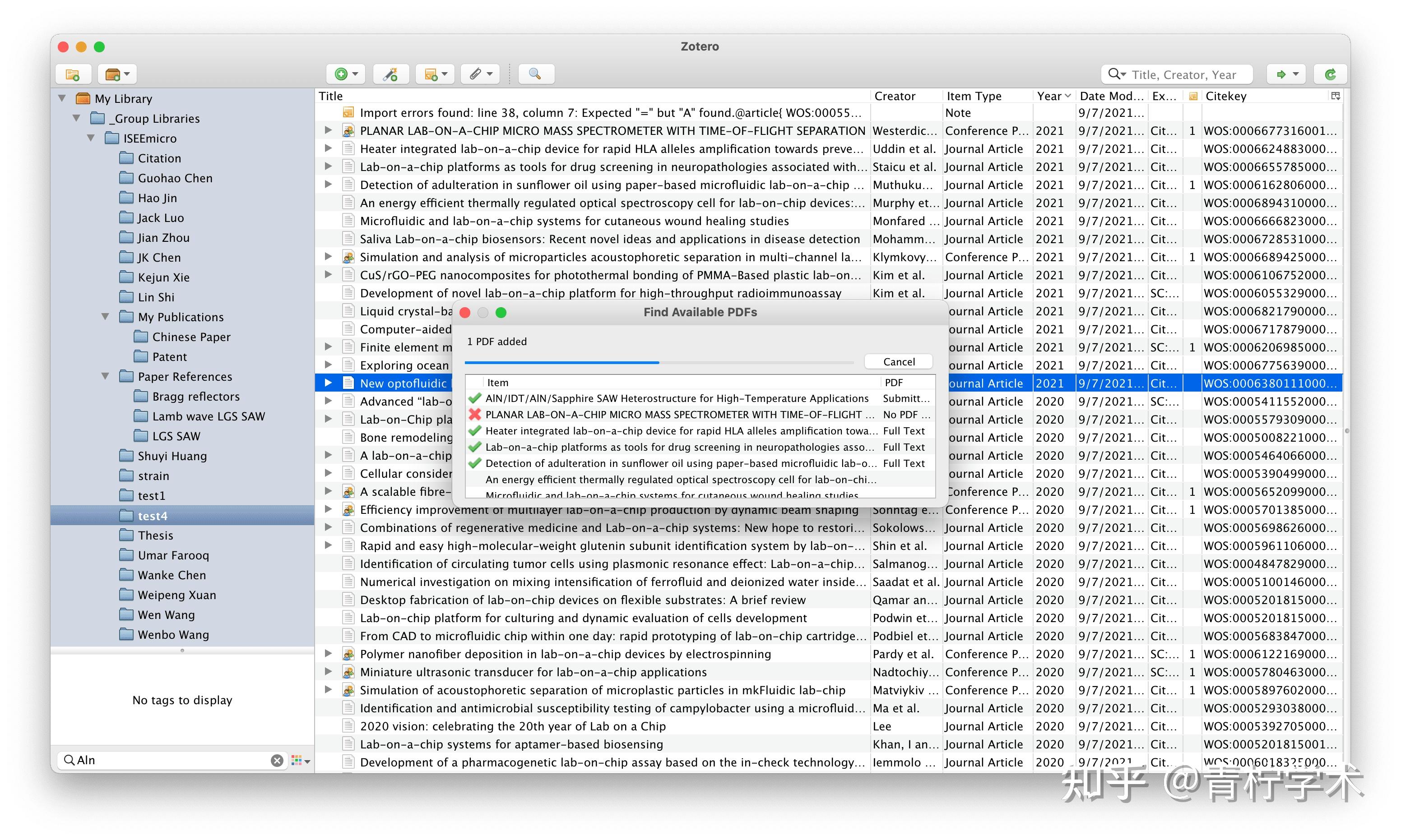
Task: Select dialog row 'Detection of adulteration in sunflower oil'
Action: point(700,463)
